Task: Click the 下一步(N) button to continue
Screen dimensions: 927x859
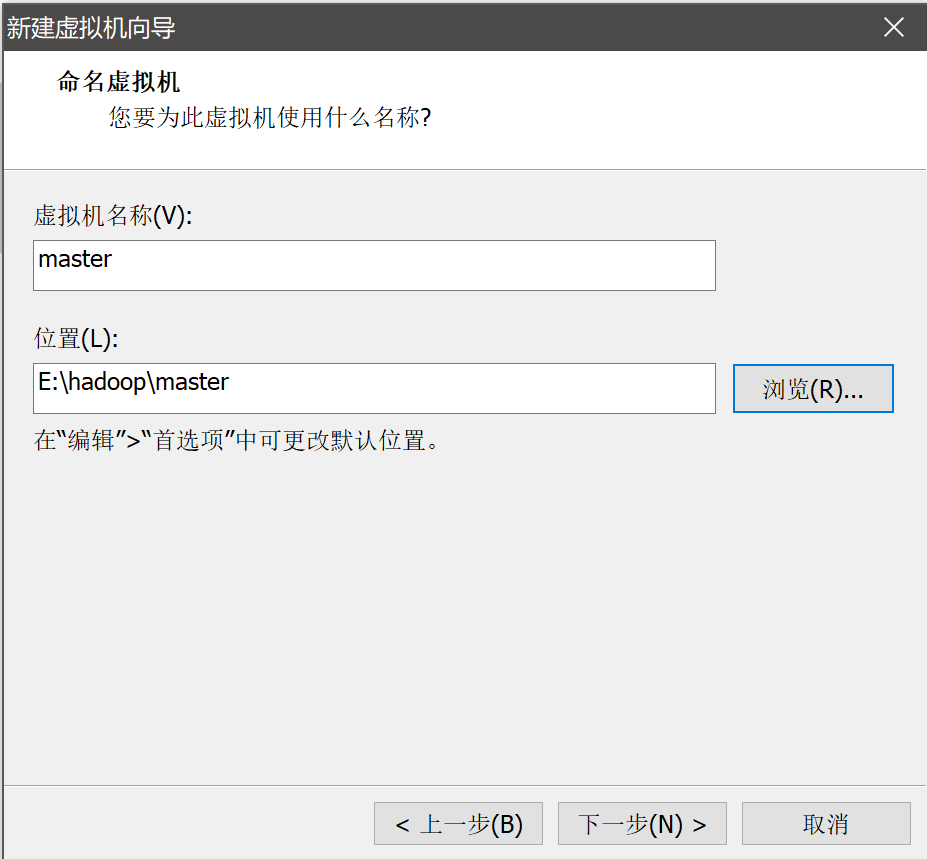Action: coord(642,824)
